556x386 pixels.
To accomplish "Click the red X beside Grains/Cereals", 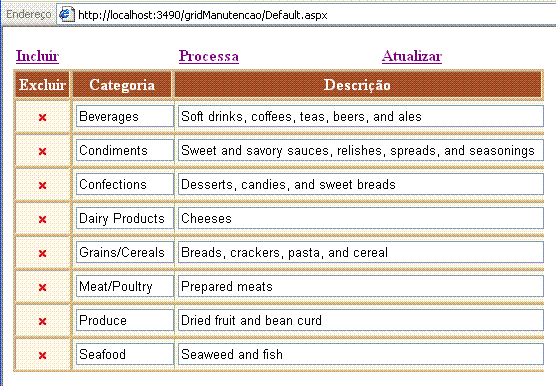I will click(43, 253).
